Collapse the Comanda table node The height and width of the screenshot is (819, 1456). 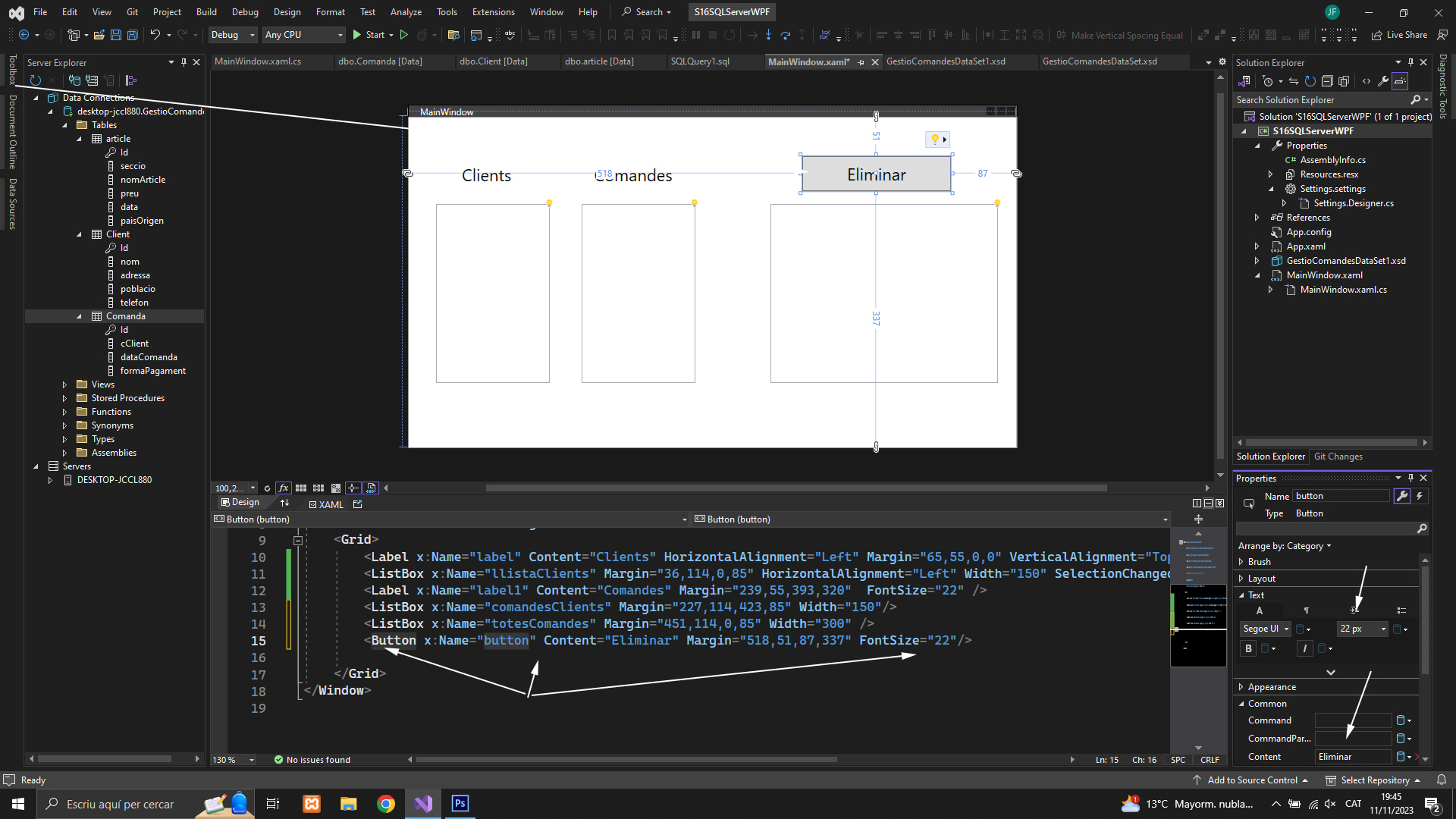click(x=79, y=316)
